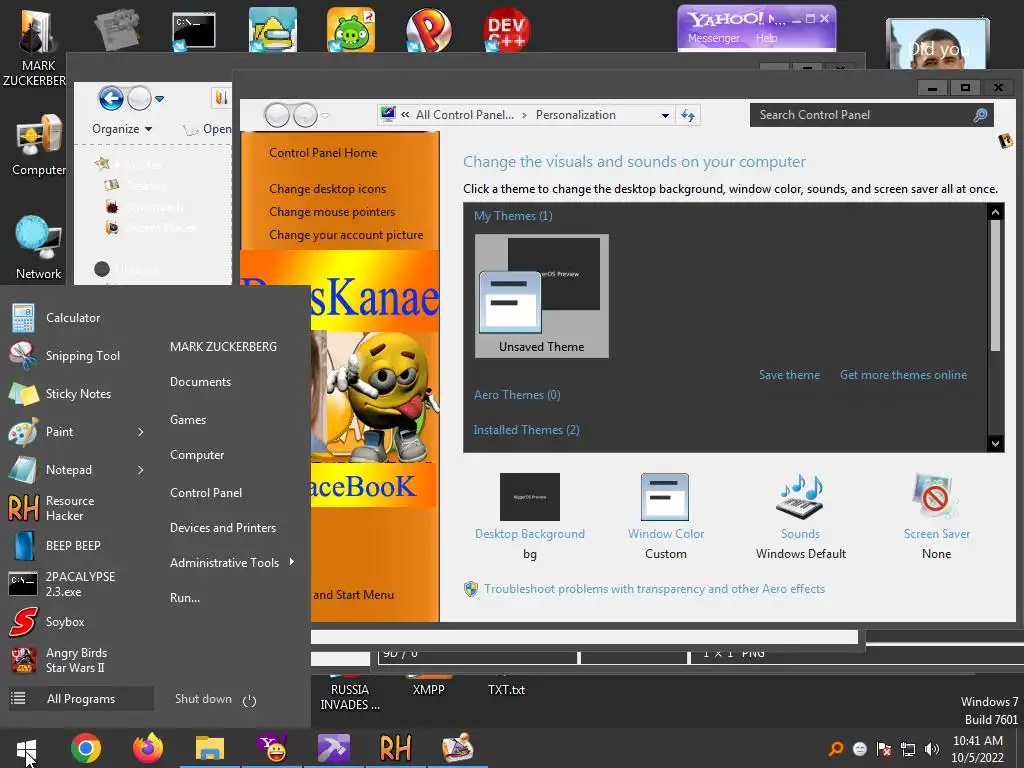Open All Programs list
Viewport: 1024px width, 768px height.
click(81, 699)
